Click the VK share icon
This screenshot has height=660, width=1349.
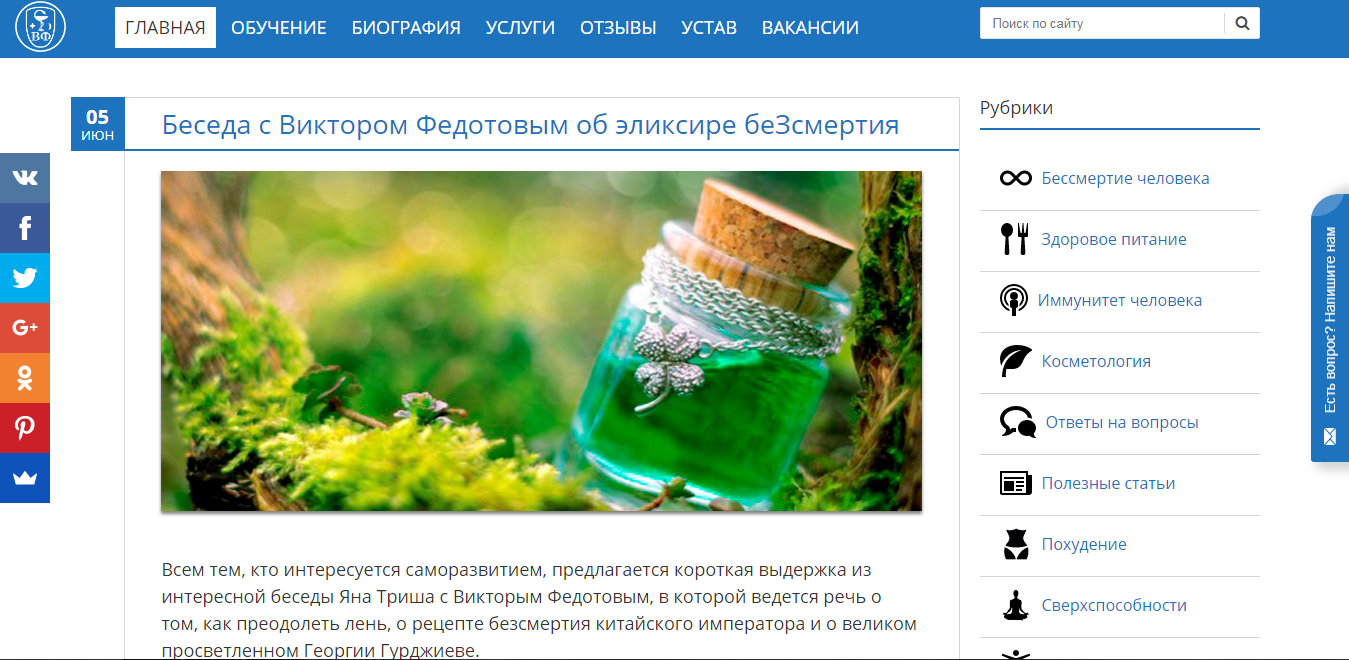click(x=25, y=178)
